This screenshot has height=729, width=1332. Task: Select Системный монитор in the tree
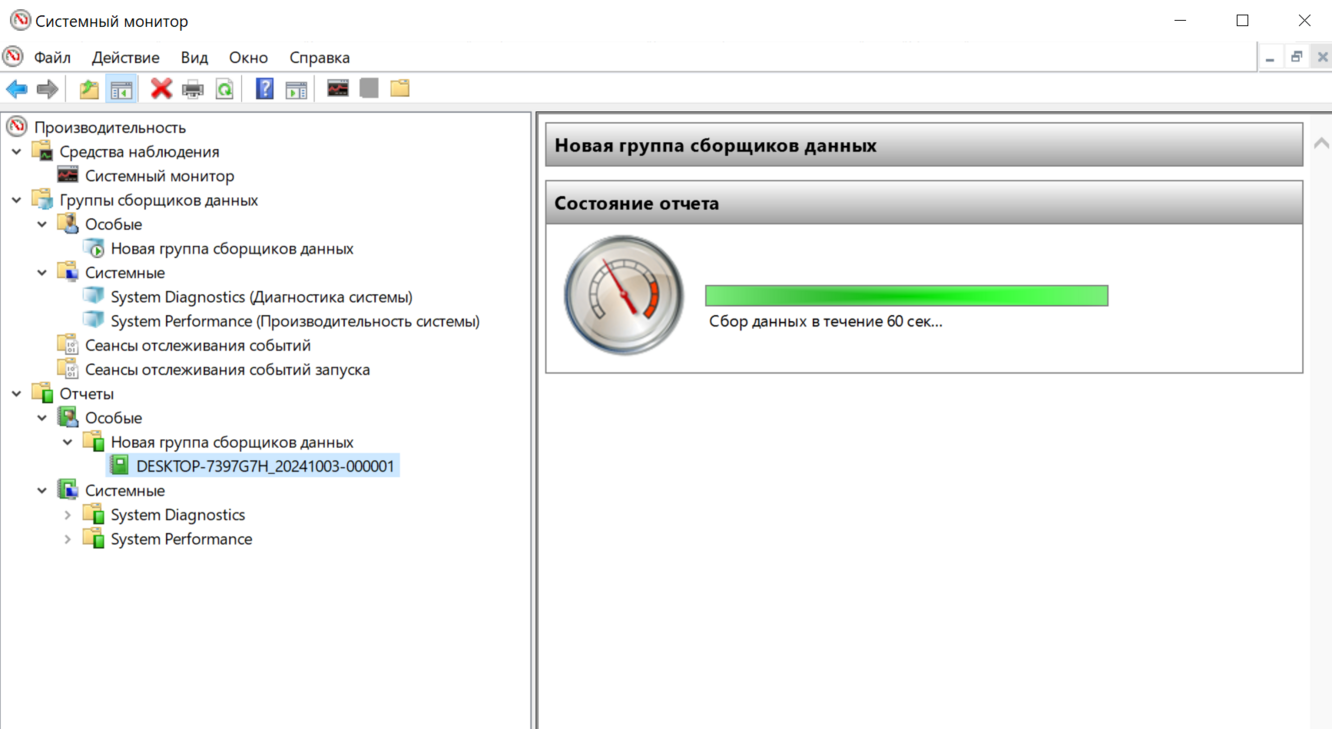pyautogui.click(x=159, y=176)
